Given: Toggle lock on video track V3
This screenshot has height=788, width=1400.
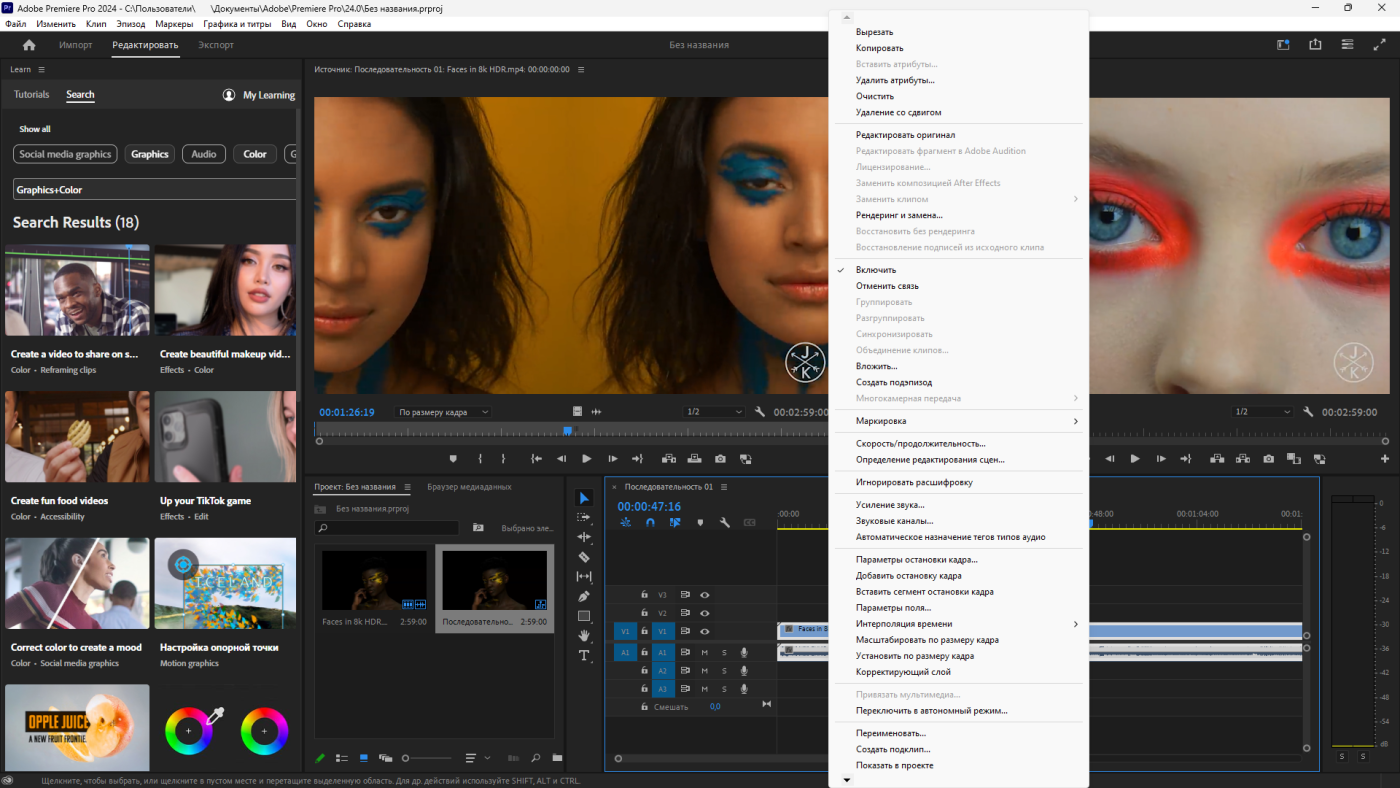Looking at the screenshot, I should click(644, 594).
